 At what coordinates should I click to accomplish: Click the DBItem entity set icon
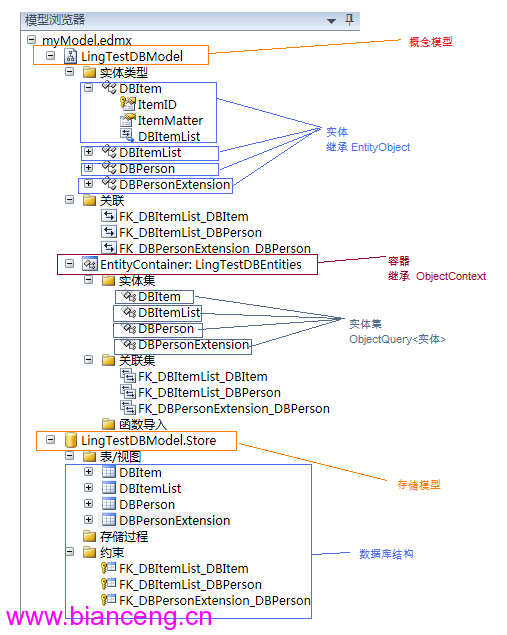[129, 296]
